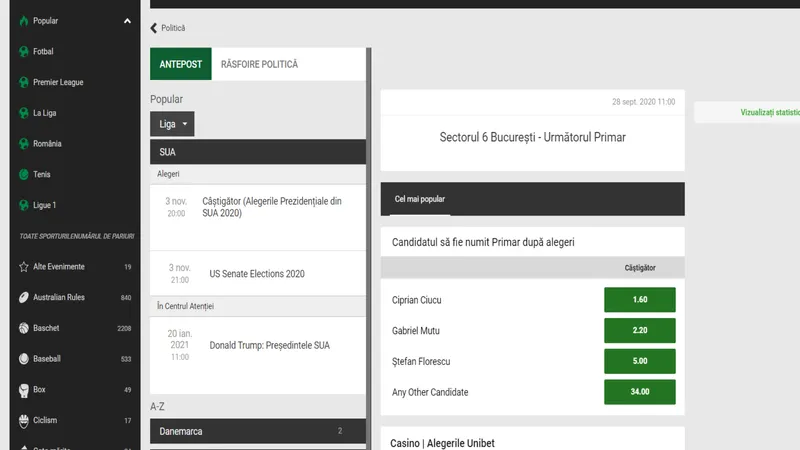Bet on Ciprian Ciucu at 1.60

coord(639,300)
